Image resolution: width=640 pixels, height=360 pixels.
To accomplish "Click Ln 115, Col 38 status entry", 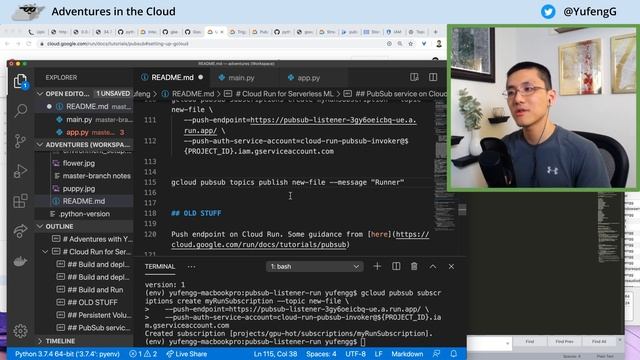I will tap(276, 354).
